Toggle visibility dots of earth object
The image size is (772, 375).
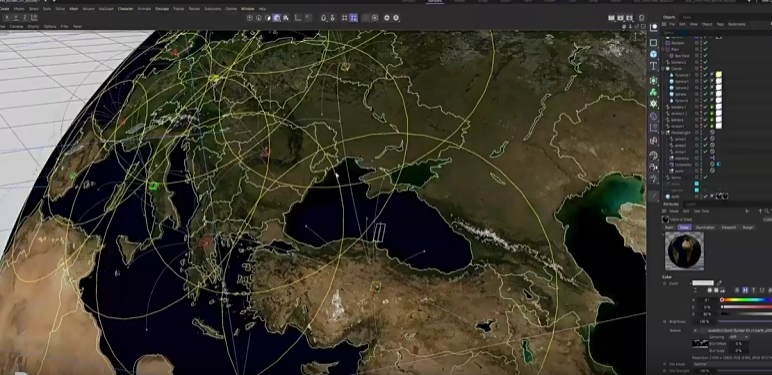coord(697,196)
